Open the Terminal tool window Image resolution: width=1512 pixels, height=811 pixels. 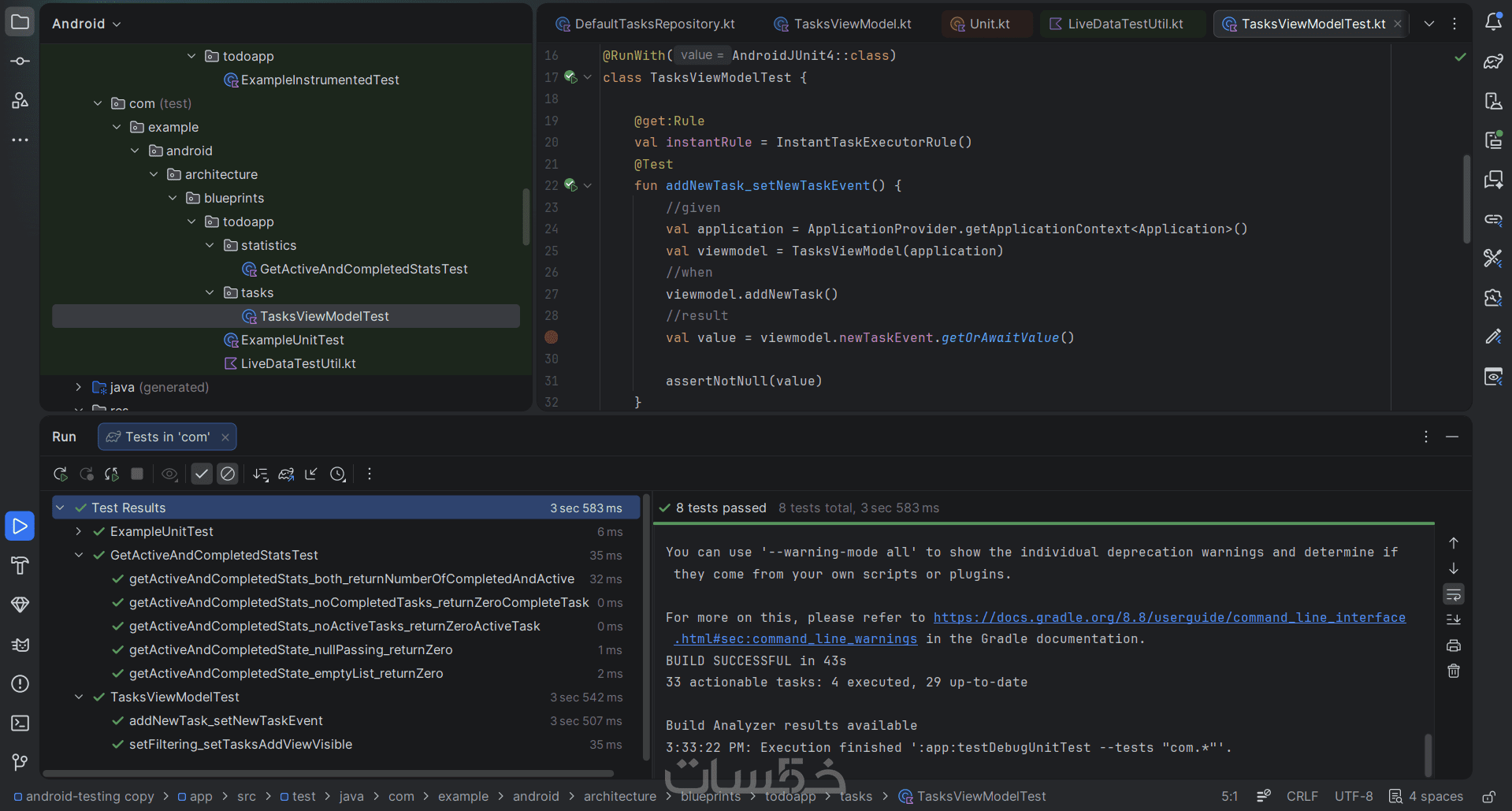click(x=20, y=723)
